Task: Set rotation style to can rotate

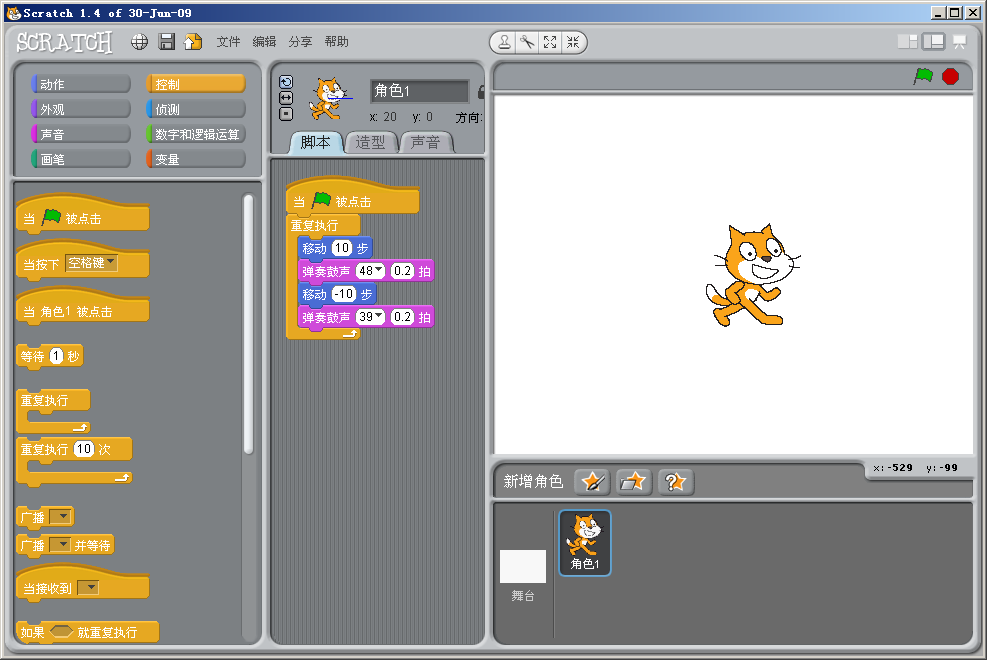Action: 286,82
